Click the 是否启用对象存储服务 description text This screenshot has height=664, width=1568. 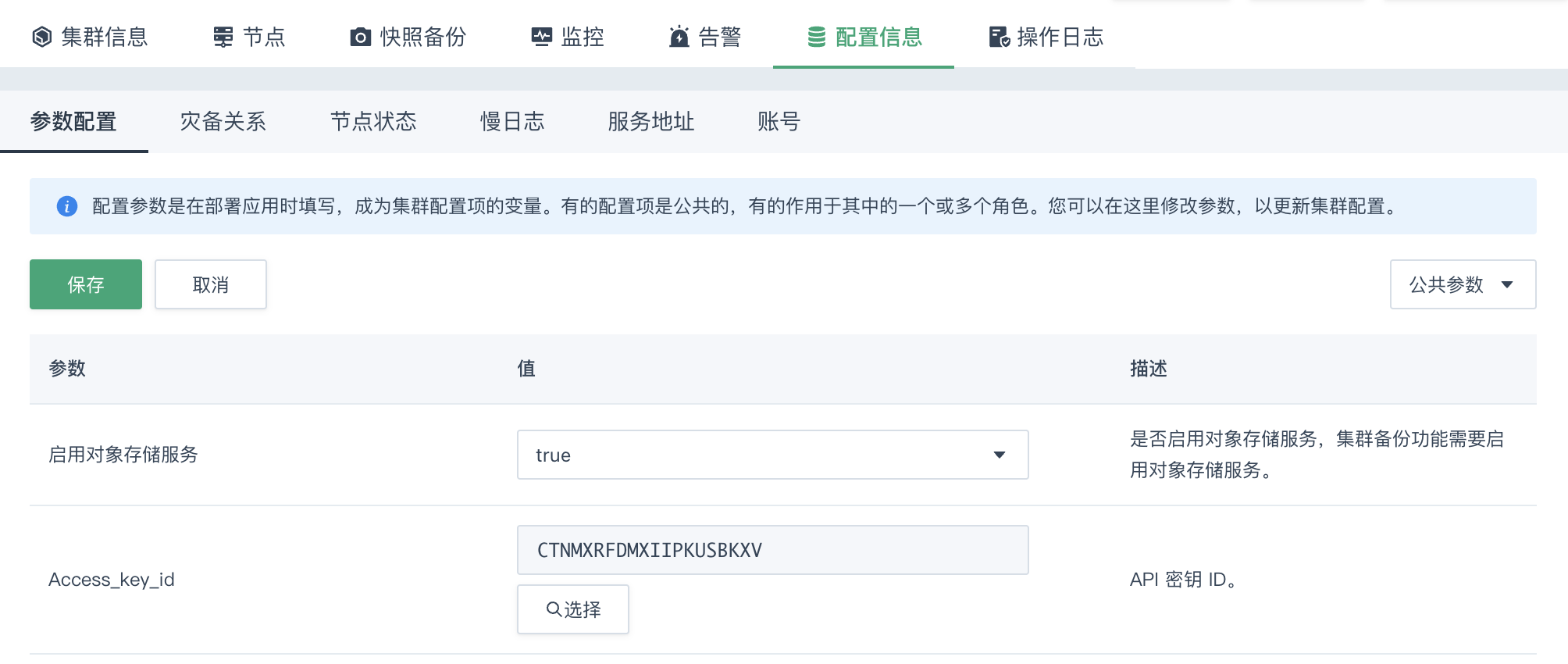point(1317,455)
